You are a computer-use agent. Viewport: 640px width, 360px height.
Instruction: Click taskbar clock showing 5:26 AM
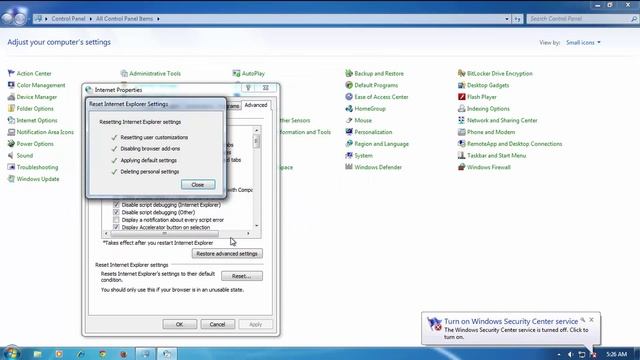tap(616, 354)
